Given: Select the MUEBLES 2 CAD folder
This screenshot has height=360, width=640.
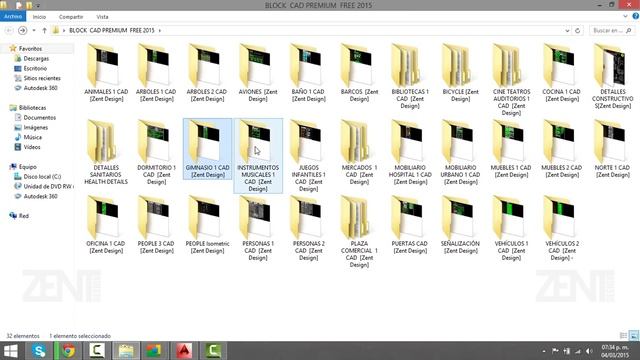Looking at the screenshot, I should coord(562,149).
